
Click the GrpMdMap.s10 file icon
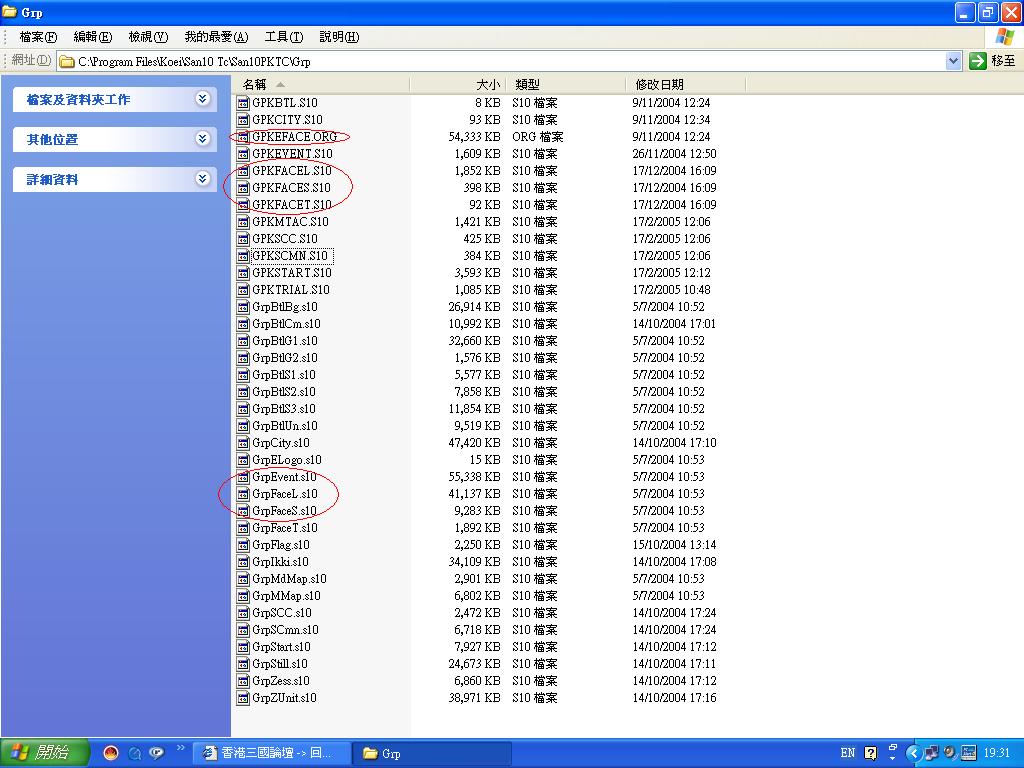[x=243, y=579]
